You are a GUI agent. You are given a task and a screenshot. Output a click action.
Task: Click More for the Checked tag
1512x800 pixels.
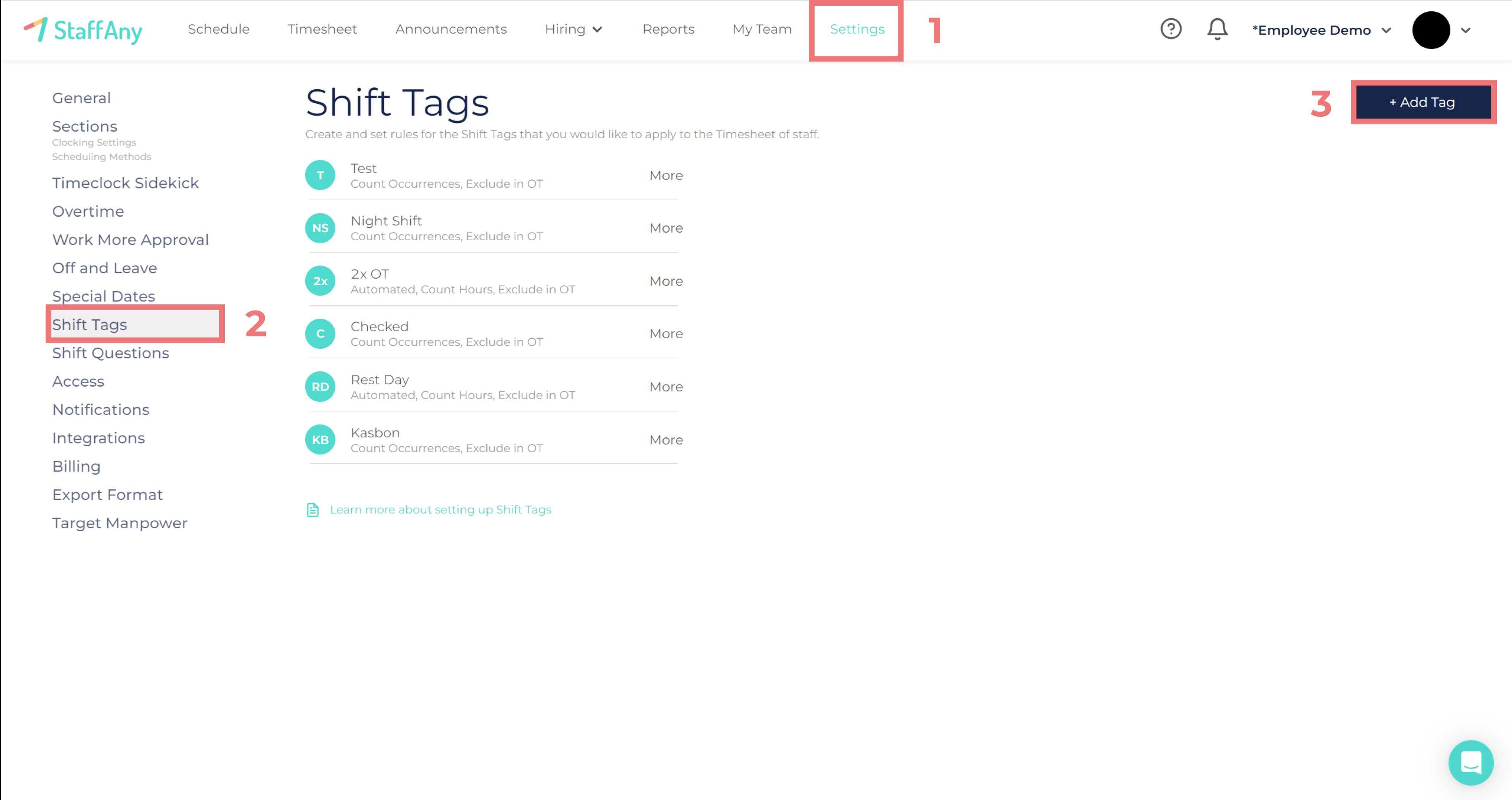coord(665,334)
